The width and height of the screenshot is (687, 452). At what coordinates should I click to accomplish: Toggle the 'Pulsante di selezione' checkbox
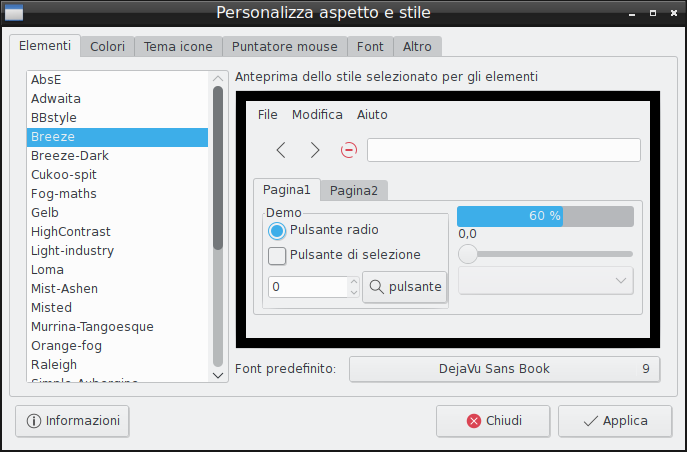[x=278, y=255]
